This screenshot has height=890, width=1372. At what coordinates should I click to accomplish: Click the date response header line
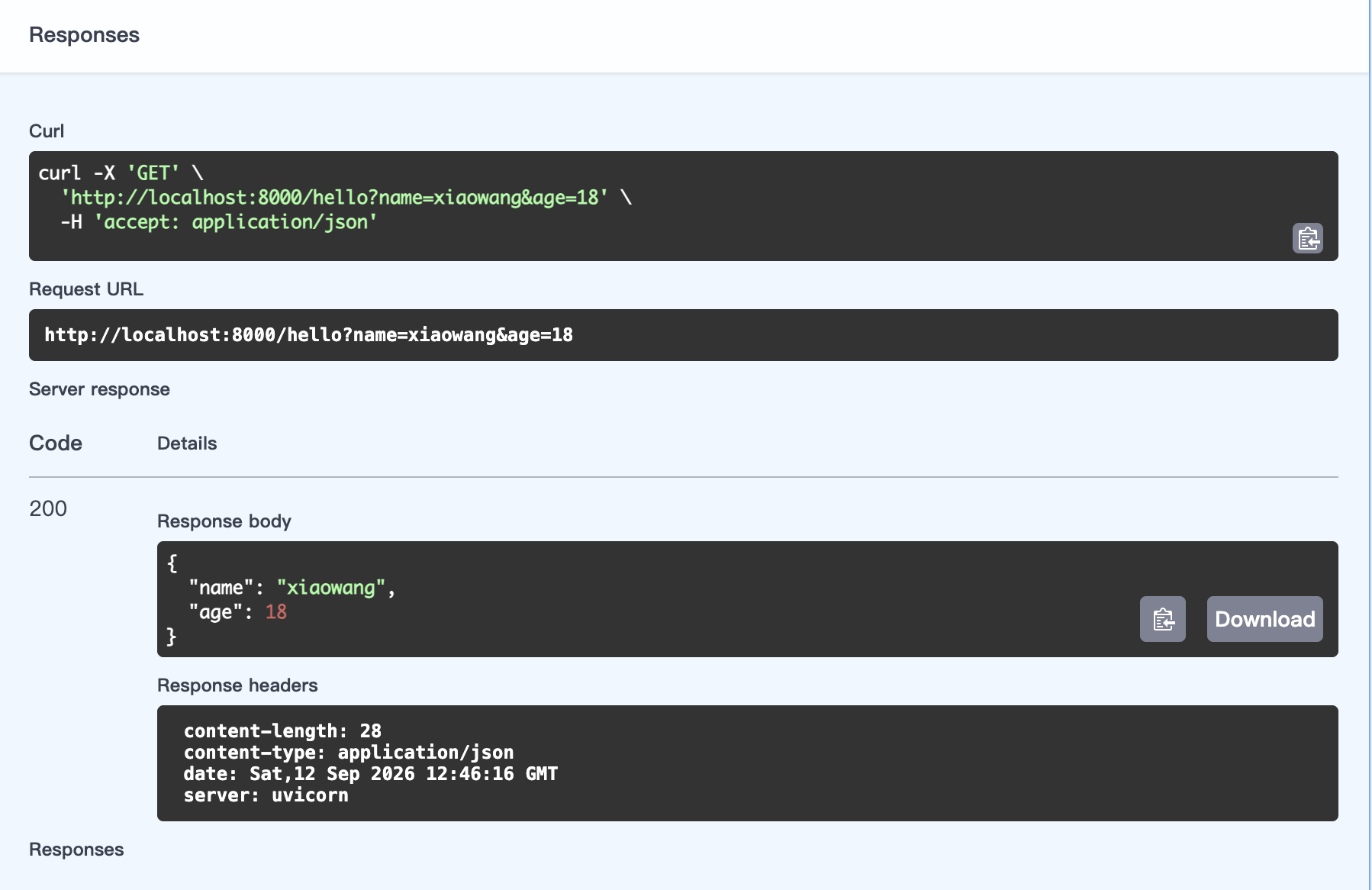click(371, 773)
